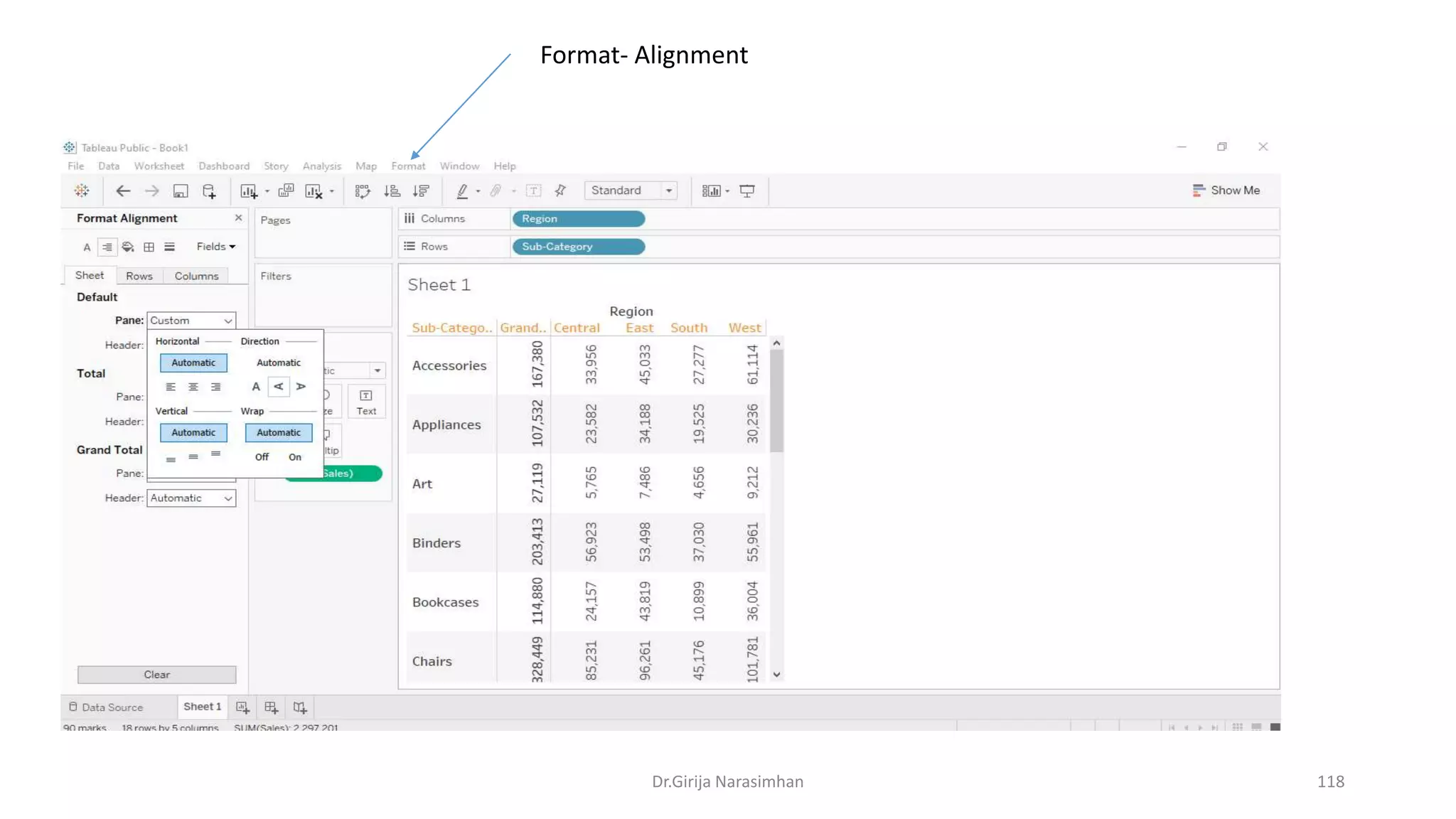The image size is (1456, 819).
Task: Click the Sort Ascending toolbar icon
Action: click(392, 191)
